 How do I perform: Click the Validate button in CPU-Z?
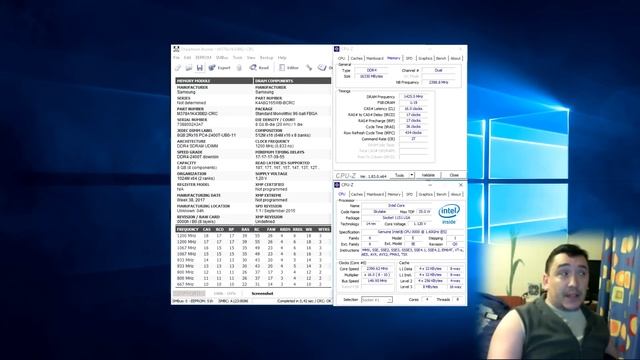tap(428, 175)
